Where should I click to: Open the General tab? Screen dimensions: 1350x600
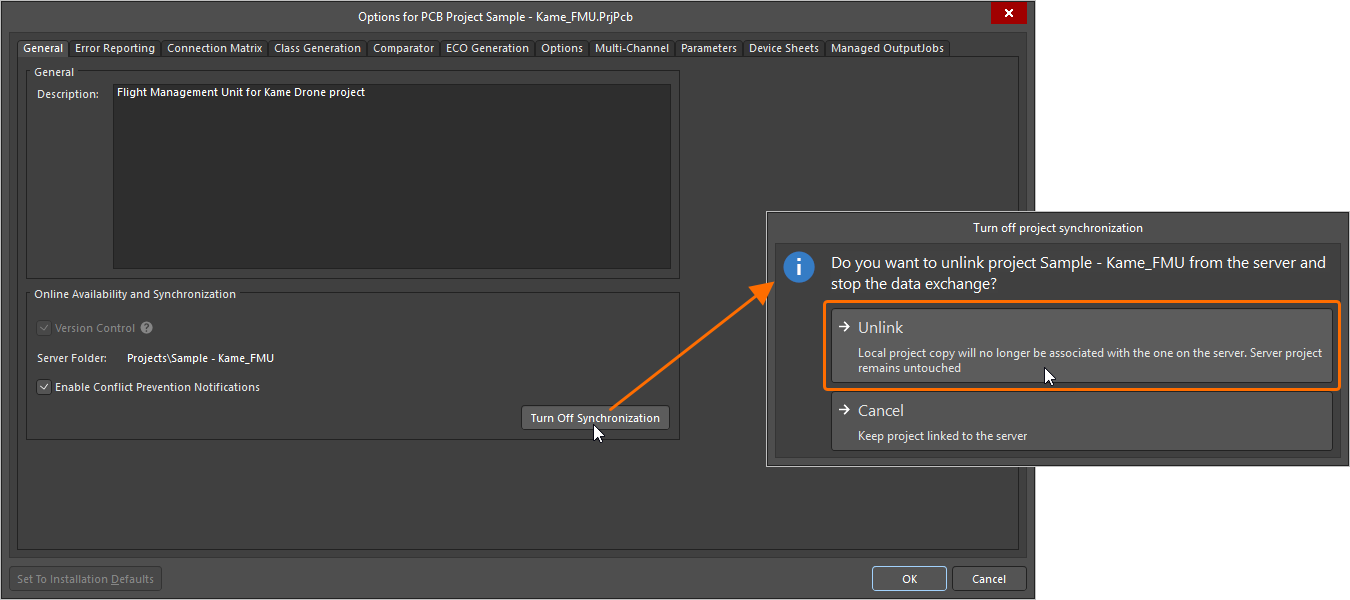pyautogui.click(x=43, y=48)
